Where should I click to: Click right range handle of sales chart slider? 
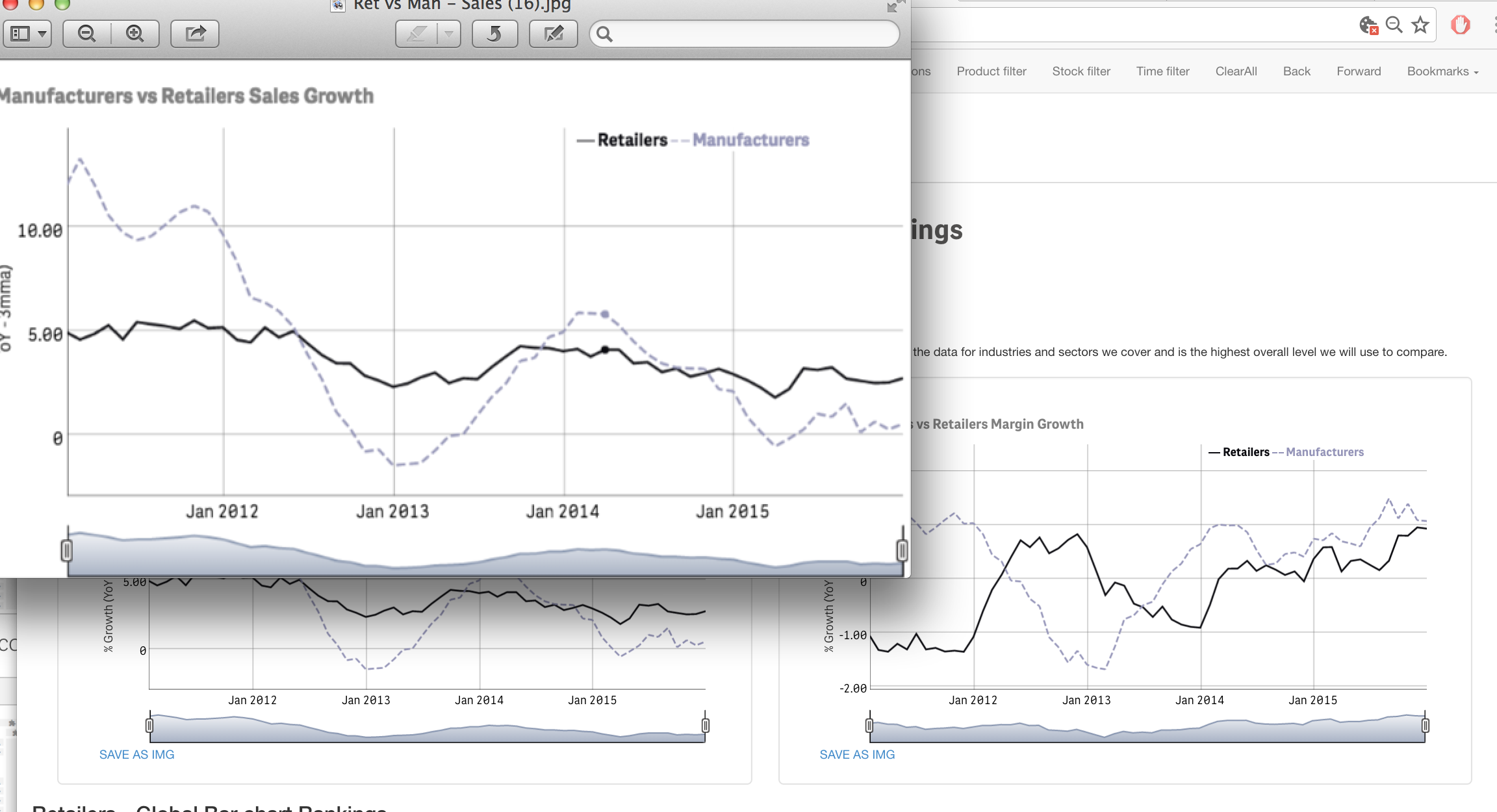(x=705, y=725)
